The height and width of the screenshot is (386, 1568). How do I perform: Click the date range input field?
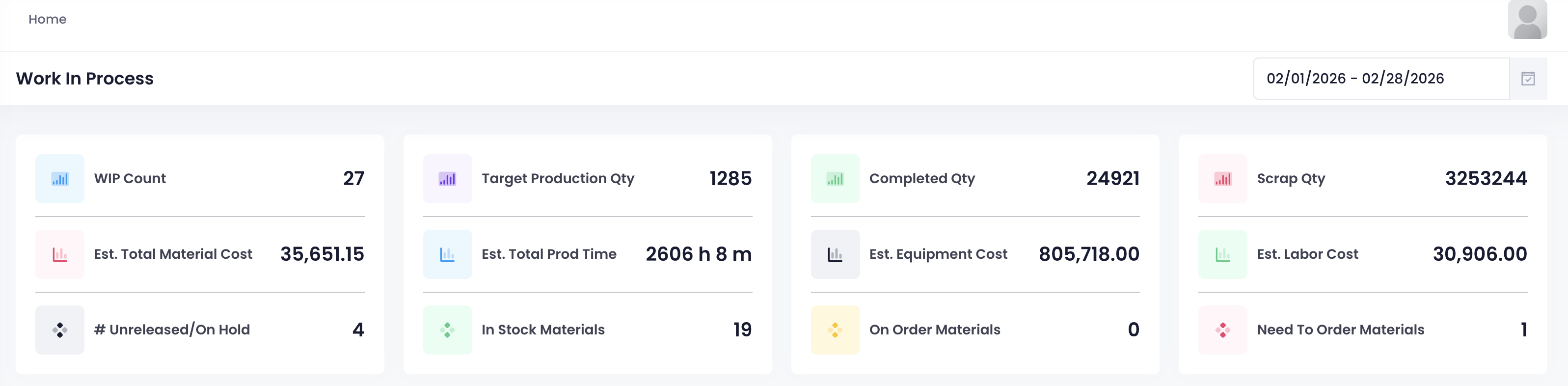point(1379,79)
